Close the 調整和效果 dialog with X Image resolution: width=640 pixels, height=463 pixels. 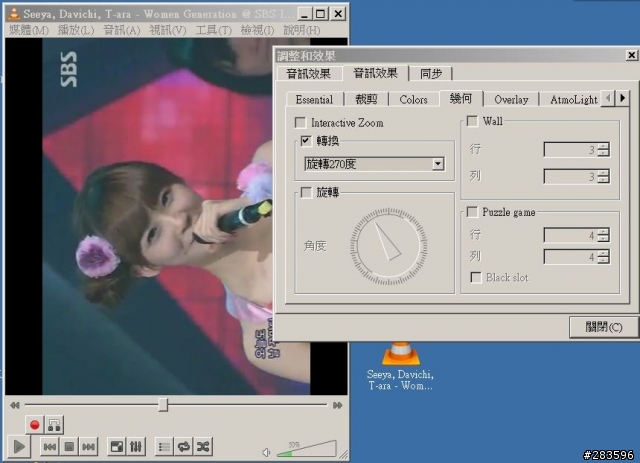(631, 55)
